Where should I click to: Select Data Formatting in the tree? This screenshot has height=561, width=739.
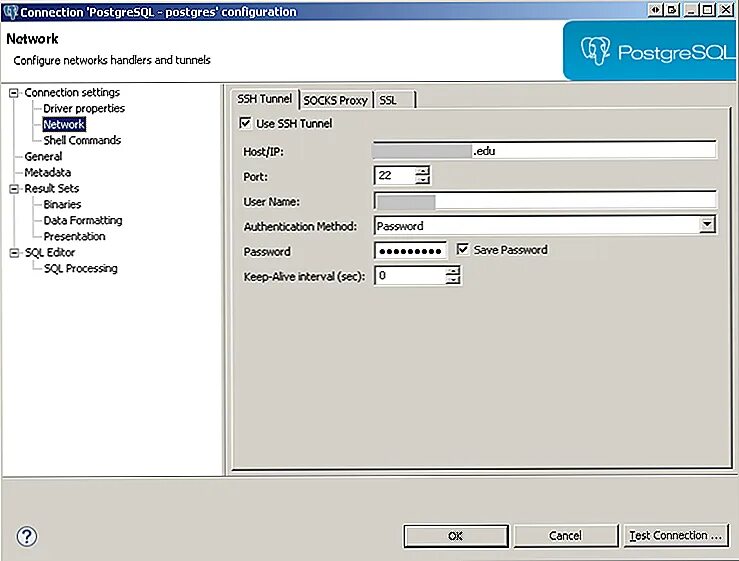[x=82, y=221]
